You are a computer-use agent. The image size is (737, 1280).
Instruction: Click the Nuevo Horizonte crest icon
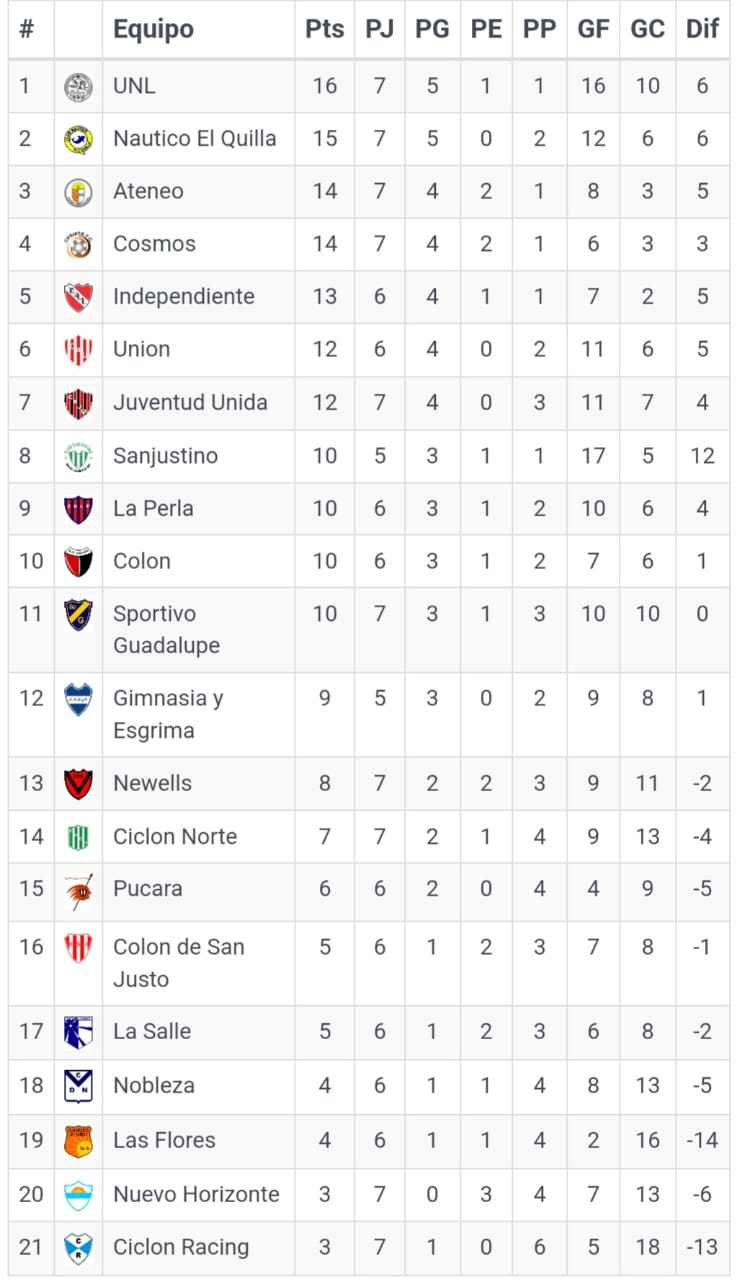tap(78, 1194)
